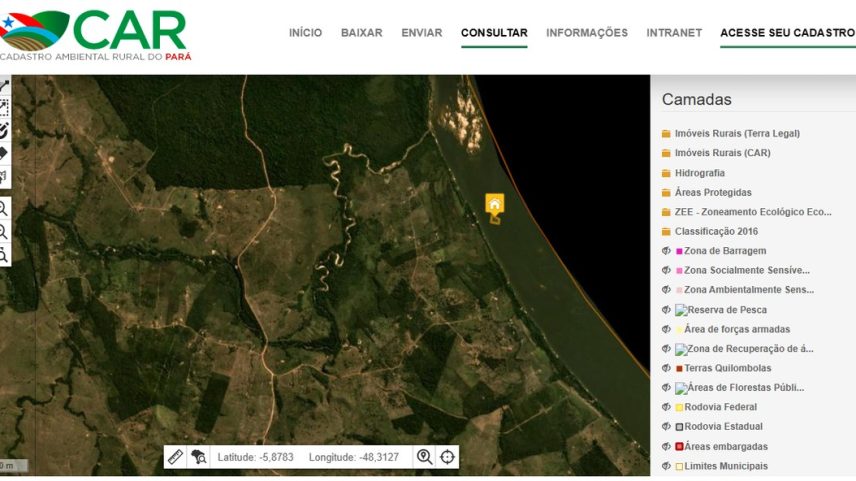The image size is (856, 481).
Task: Expand the Áreas Protegidas layer group
Action: (713, 192)
